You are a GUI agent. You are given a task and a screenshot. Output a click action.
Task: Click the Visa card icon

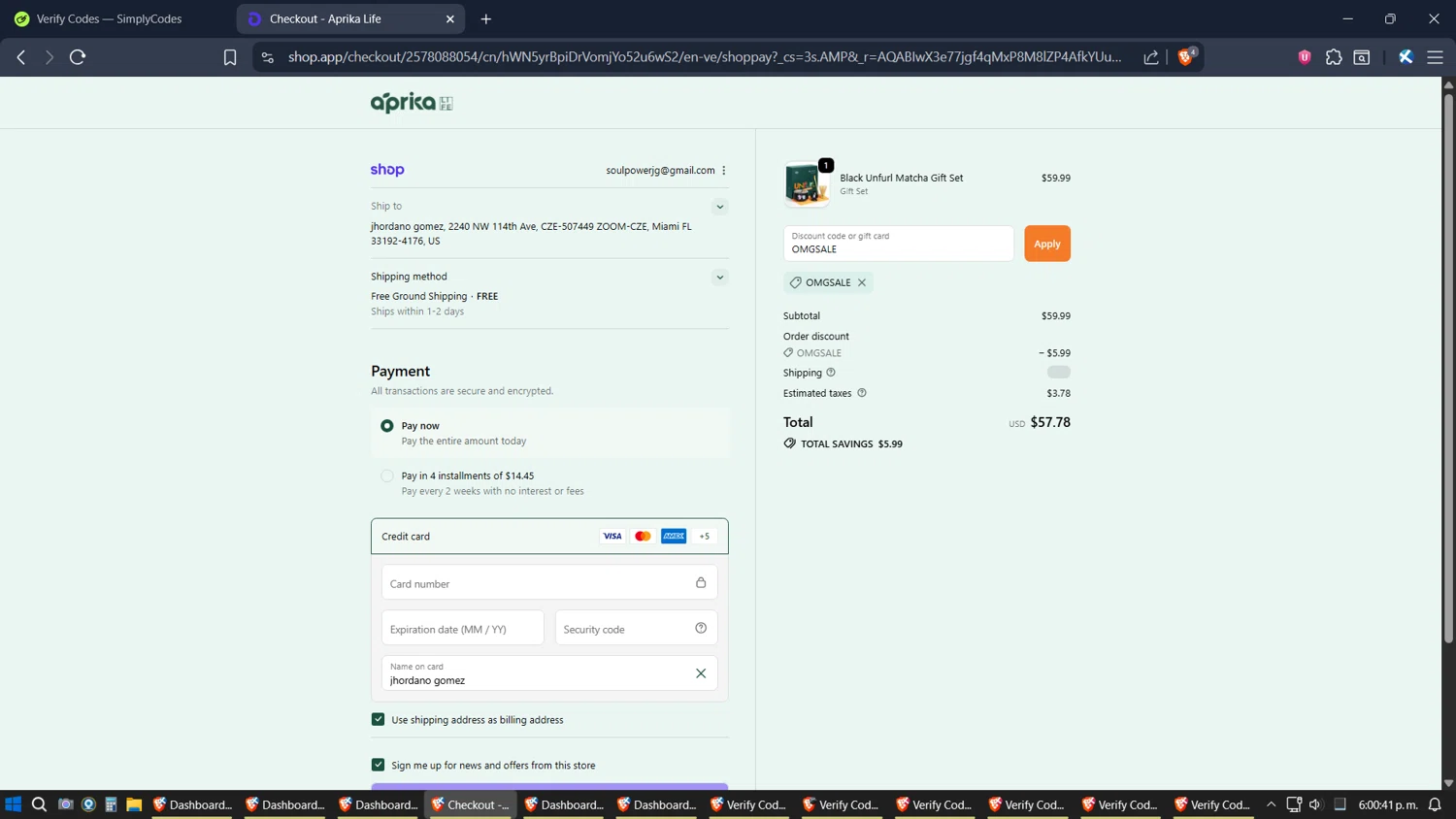tap(612, 536)
